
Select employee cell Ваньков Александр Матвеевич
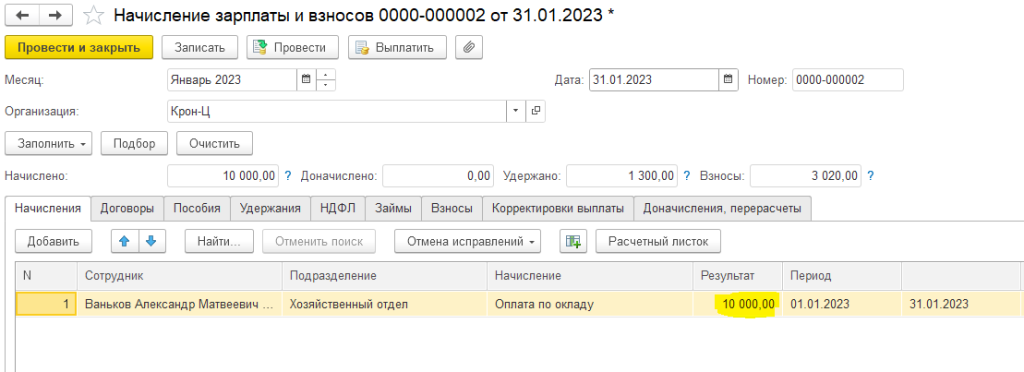tap(180, 304)
